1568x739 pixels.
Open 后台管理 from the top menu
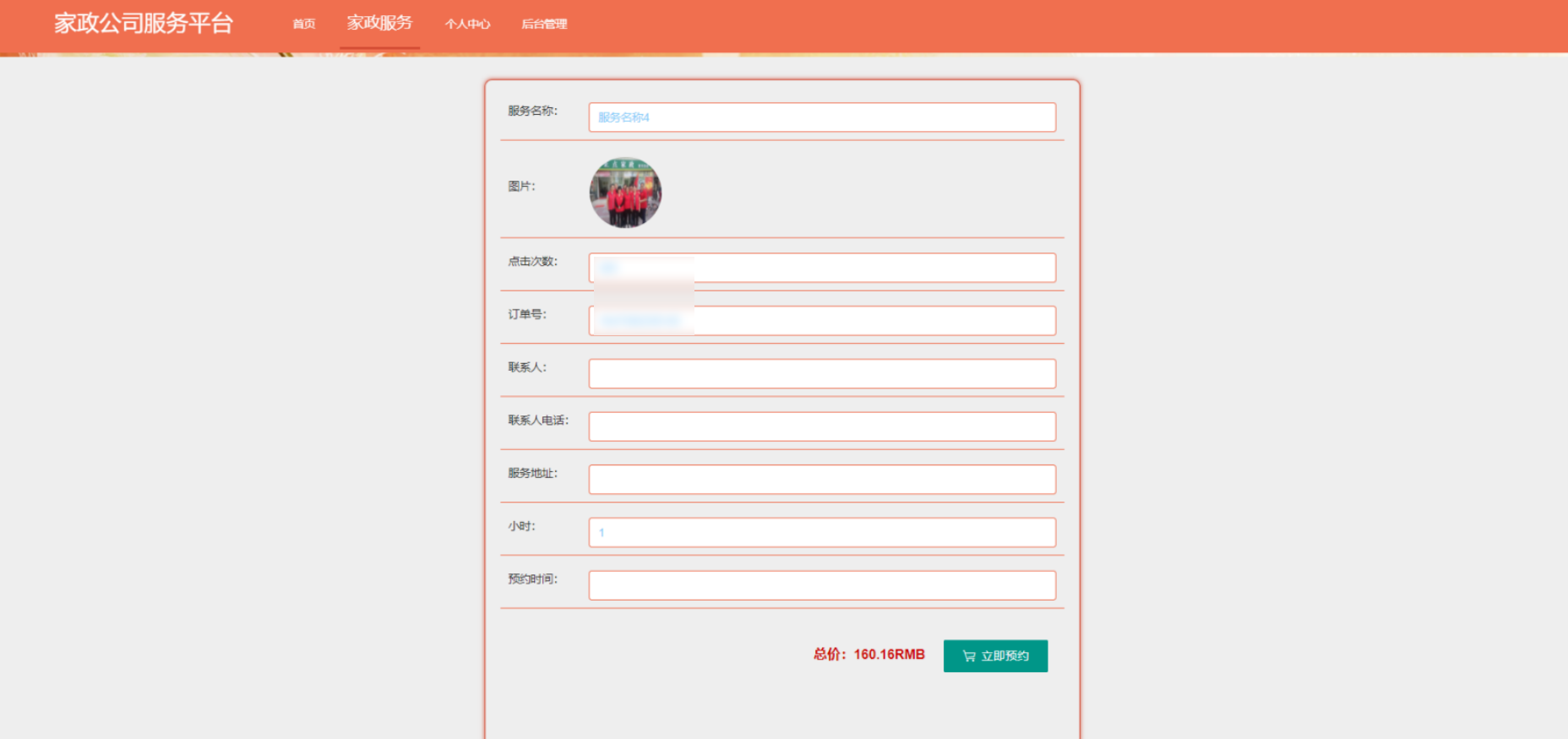coord(544,24)
